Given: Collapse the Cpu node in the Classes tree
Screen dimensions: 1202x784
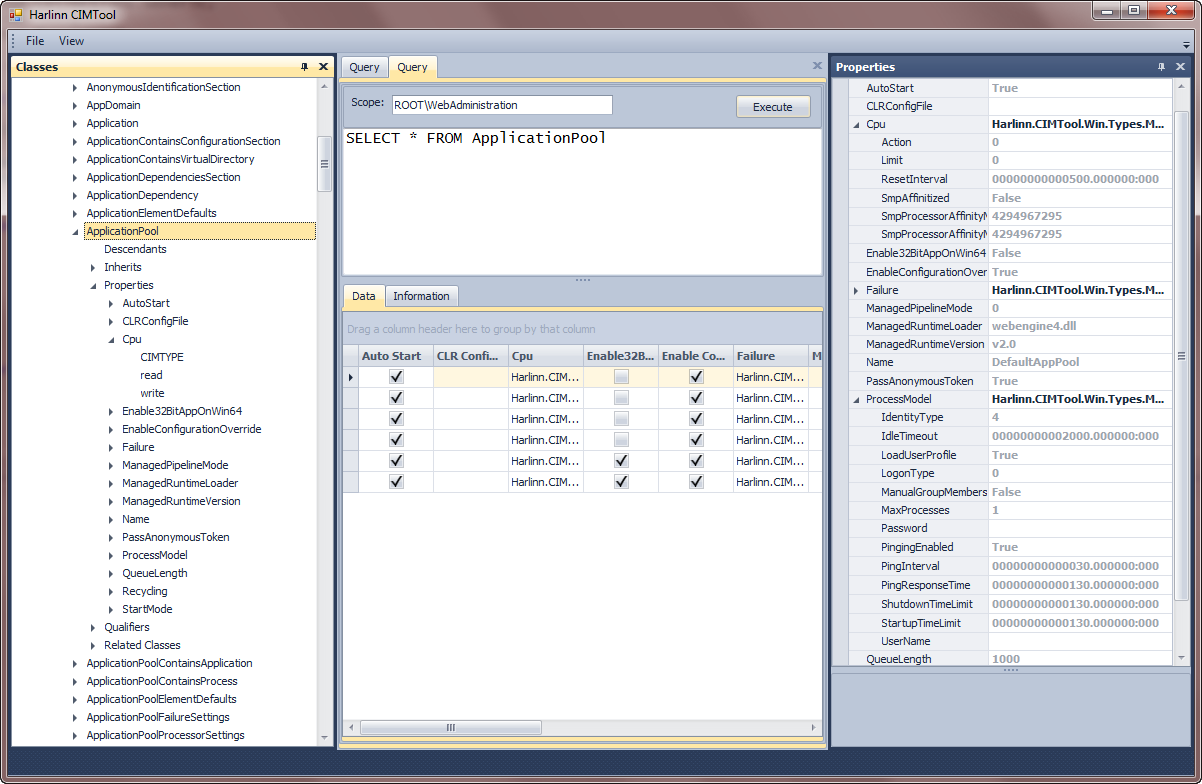Looking at the screenshot, I should pos(111,340).
